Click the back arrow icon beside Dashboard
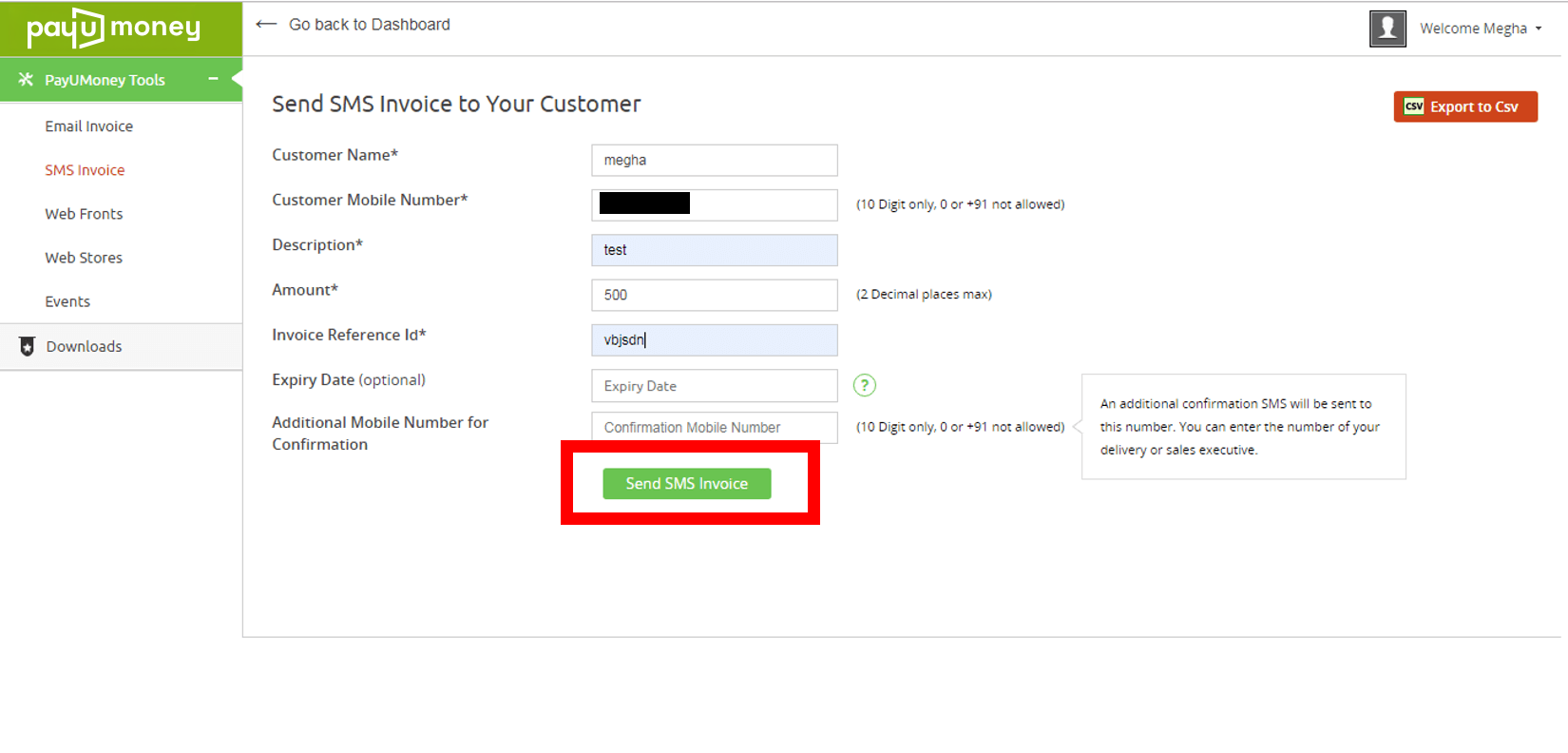 [x=266, y=25]
